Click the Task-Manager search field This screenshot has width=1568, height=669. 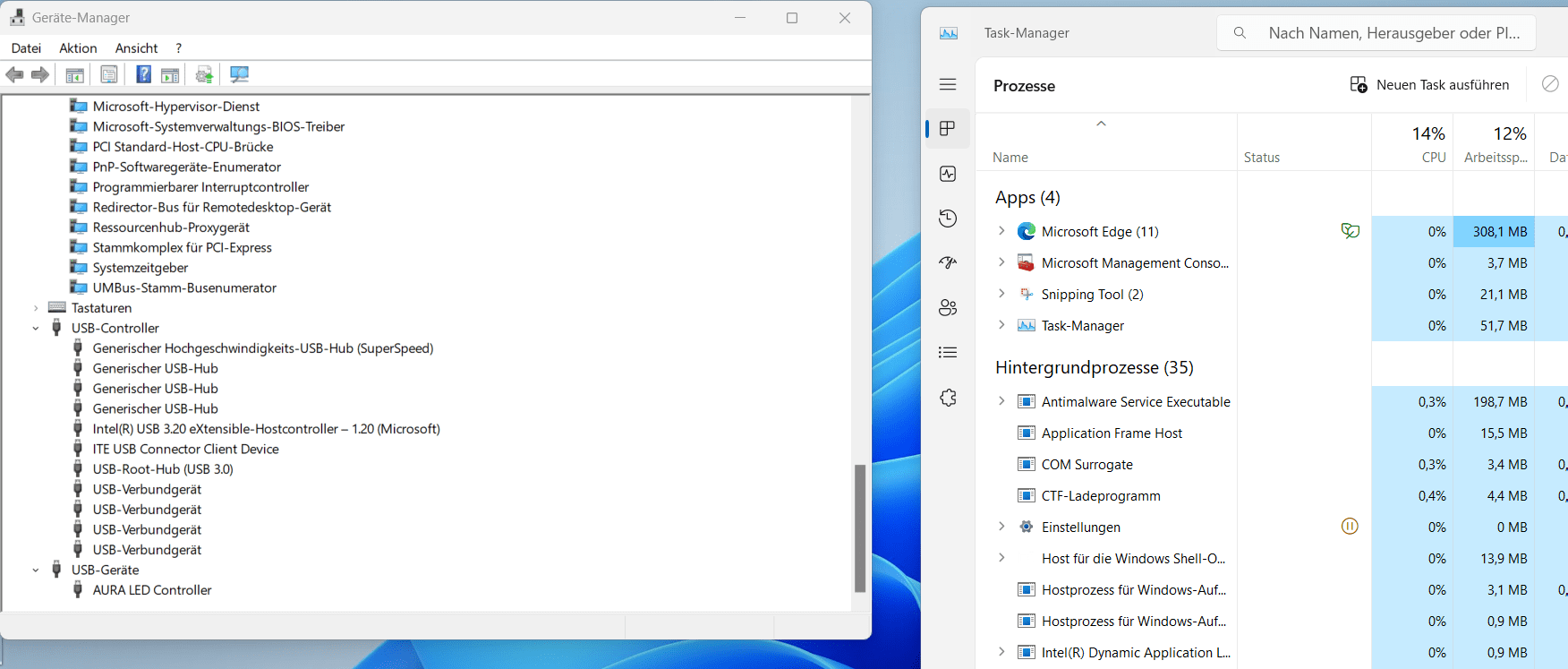coord(1376,33)
